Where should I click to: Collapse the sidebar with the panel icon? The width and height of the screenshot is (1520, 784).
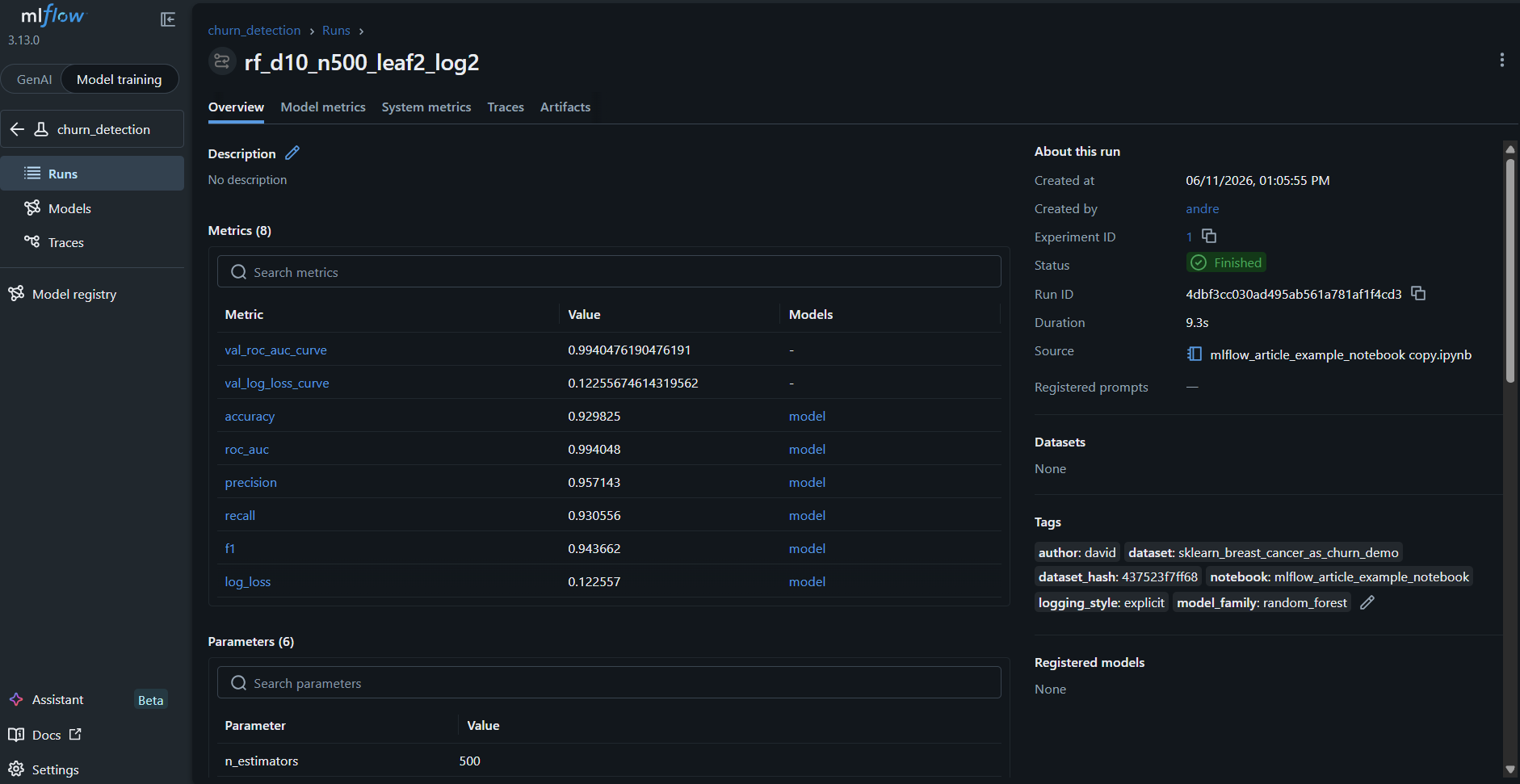[x=168, y=19]
